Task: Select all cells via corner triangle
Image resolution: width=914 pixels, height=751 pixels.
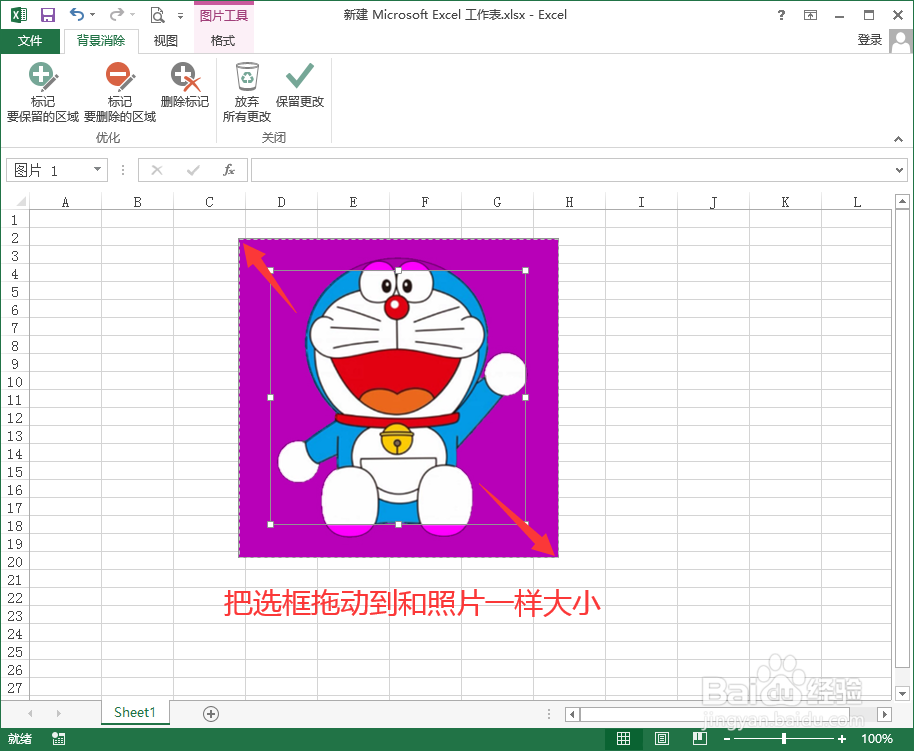Action: click(x=19, y=202)
